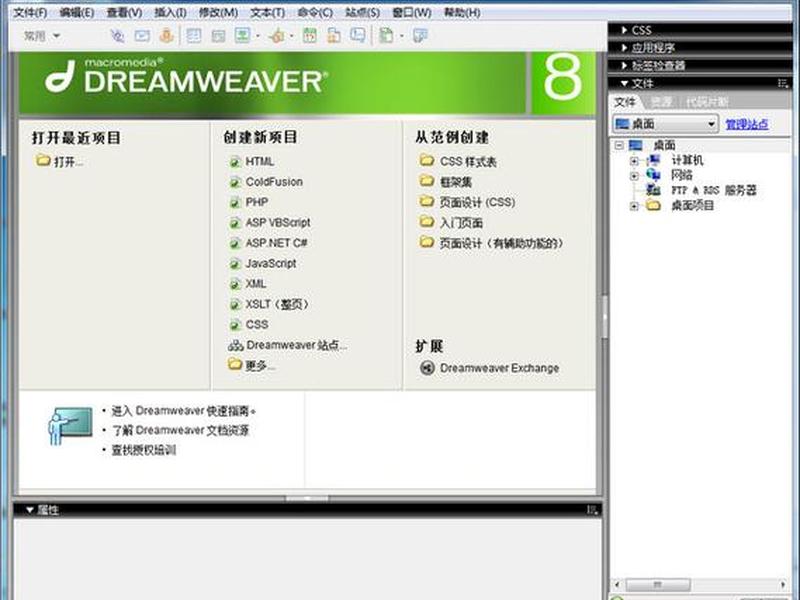Open the 窗口(W) menu
The height and width of the screenshot is (600, 800).
point(411,13)
